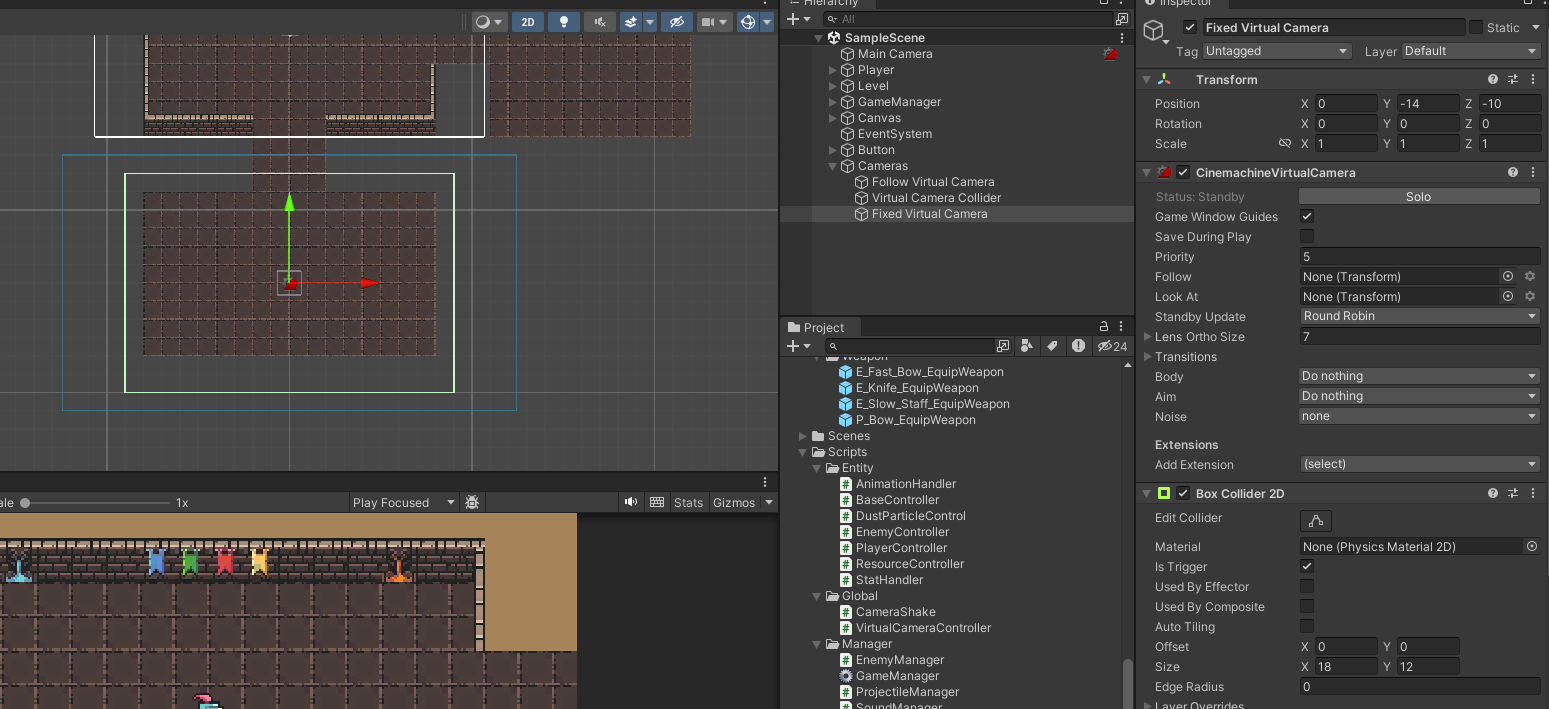
Task: Open SampleScene kebab options menu
Action: 1122,38
